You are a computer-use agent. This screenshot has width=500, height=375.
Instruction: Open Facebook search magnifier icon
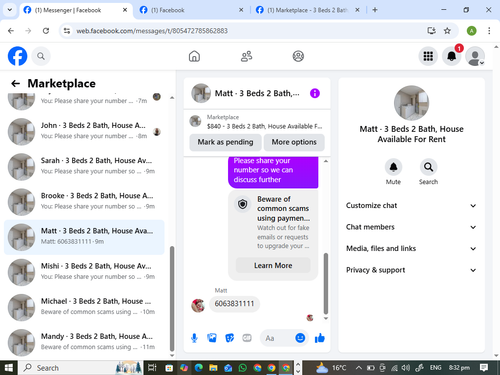(x=41, y=56)
